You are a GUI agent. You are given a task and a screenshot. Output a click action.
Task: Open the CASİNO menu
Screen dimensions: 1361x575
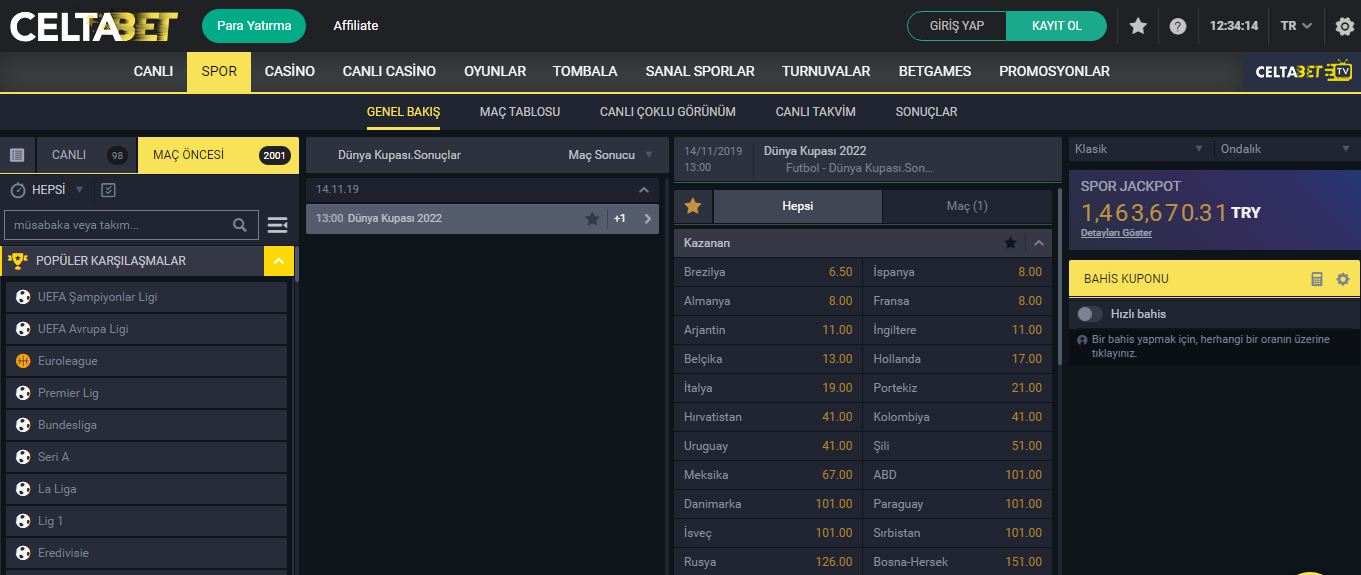(x=290, y=72)
